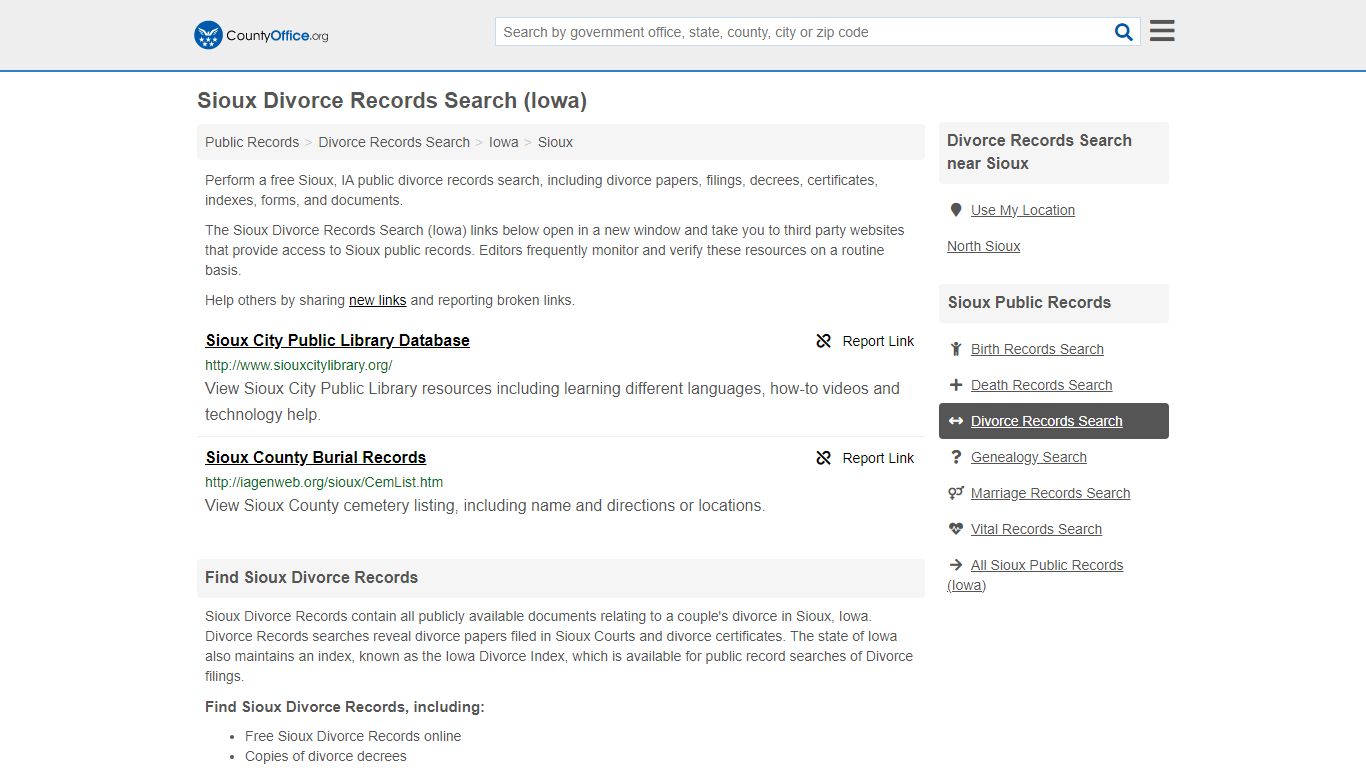The width and height of the screenshot is (1366, 768).
Task: Click the location pin icon
Action: tap(956, 210)
